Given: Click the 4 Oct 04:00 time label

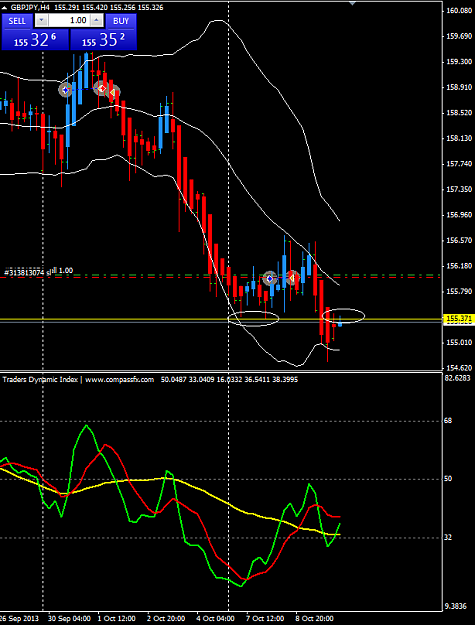Looking at the screenshot, I should (216, 618).
